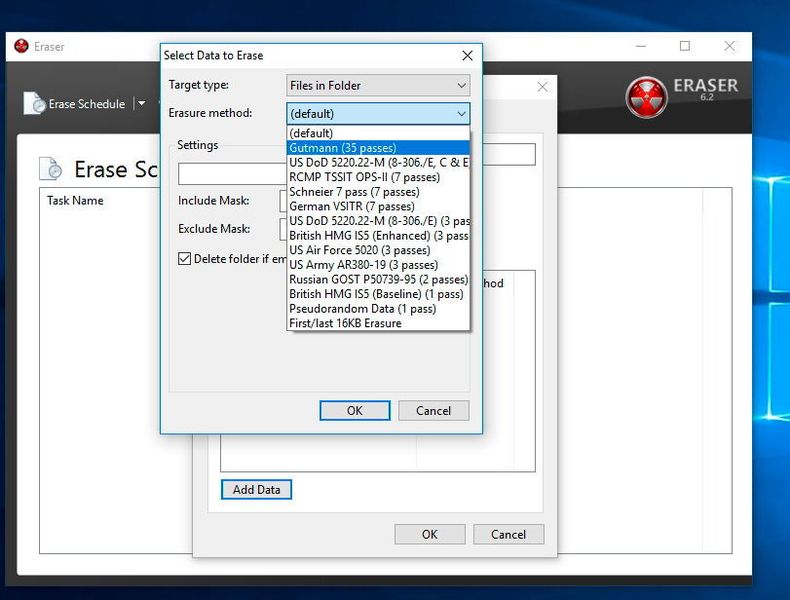Close the Select Data to Erase dialog
This screenshot has width=790, height=600.
(x=468, y=55)
